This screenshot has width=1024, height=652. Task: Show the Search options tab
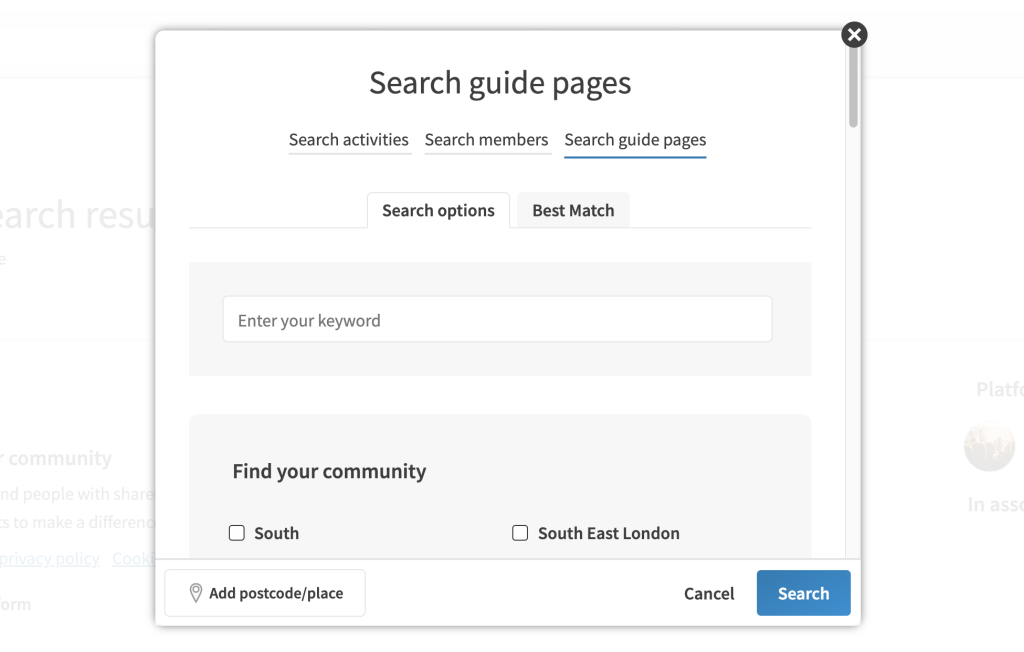438,211
